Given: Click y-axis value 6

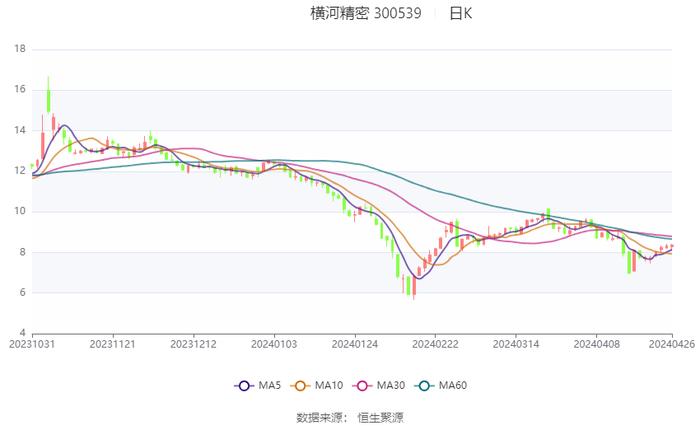Looking at the screenshot, I should (23, 293).
